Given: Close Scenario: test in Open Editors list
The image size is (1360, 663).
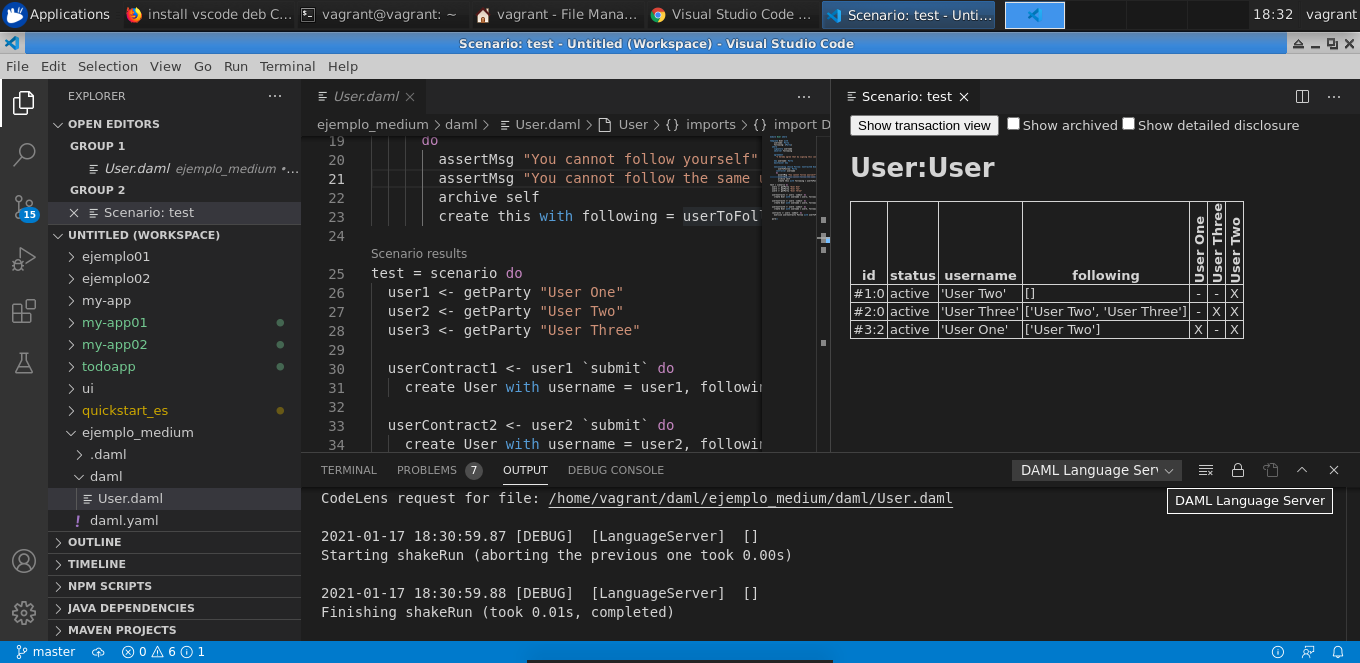Looking at the screenshot, I should 74,213.
